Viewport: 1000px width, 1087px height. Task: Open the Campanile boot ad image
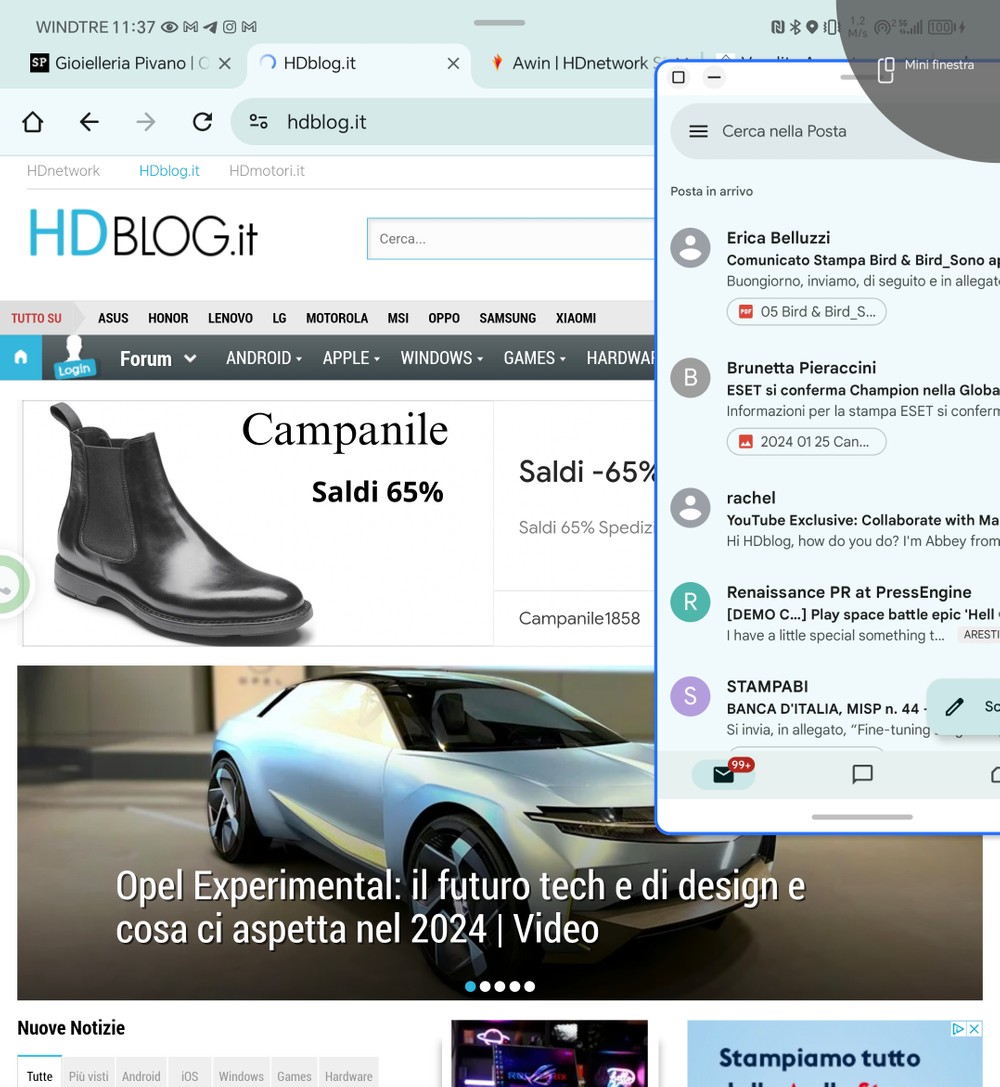(x=258, y=523)
